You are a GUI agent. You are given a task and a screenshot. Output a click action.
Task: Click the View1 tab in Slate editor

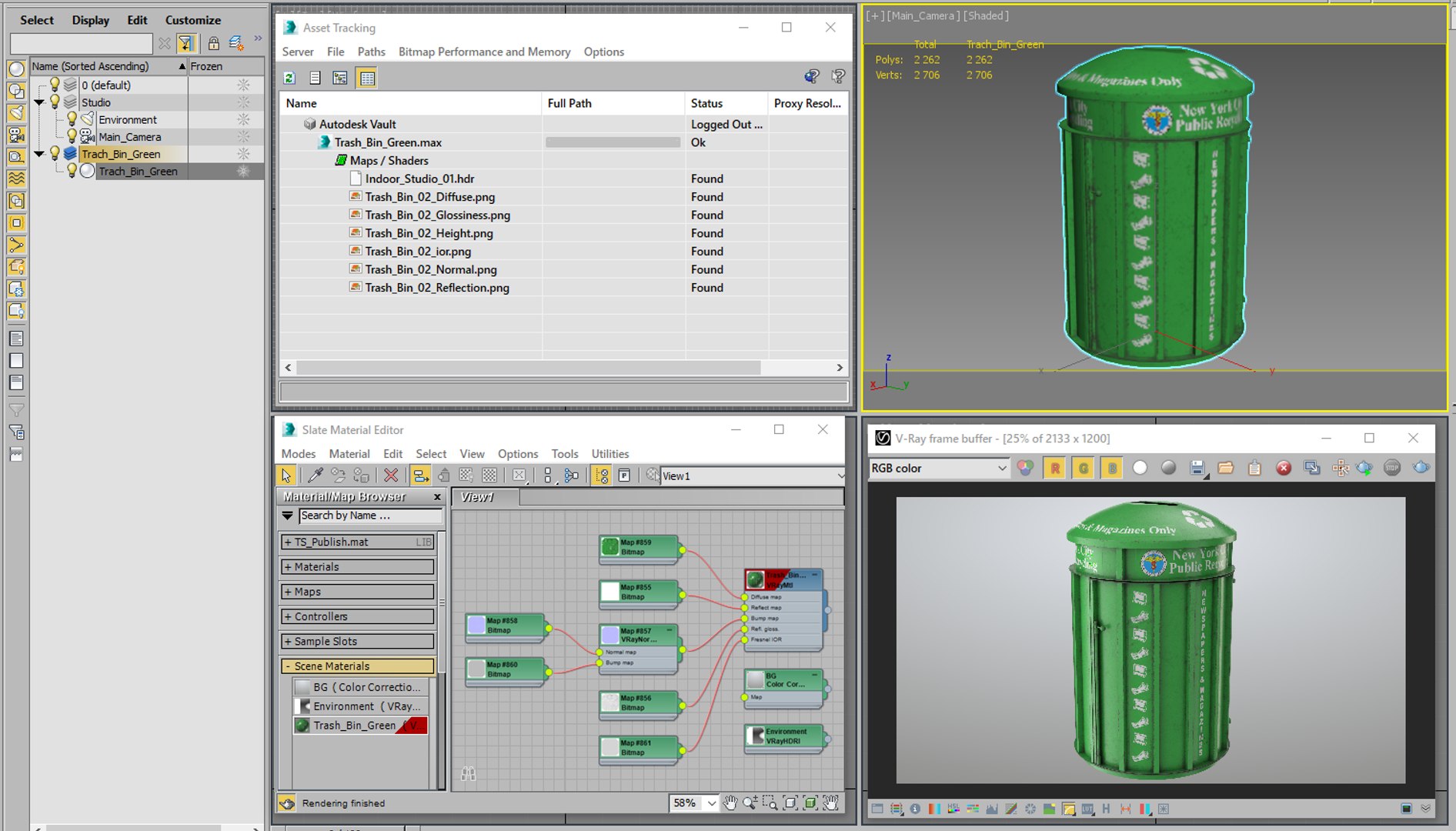(486, 497)
